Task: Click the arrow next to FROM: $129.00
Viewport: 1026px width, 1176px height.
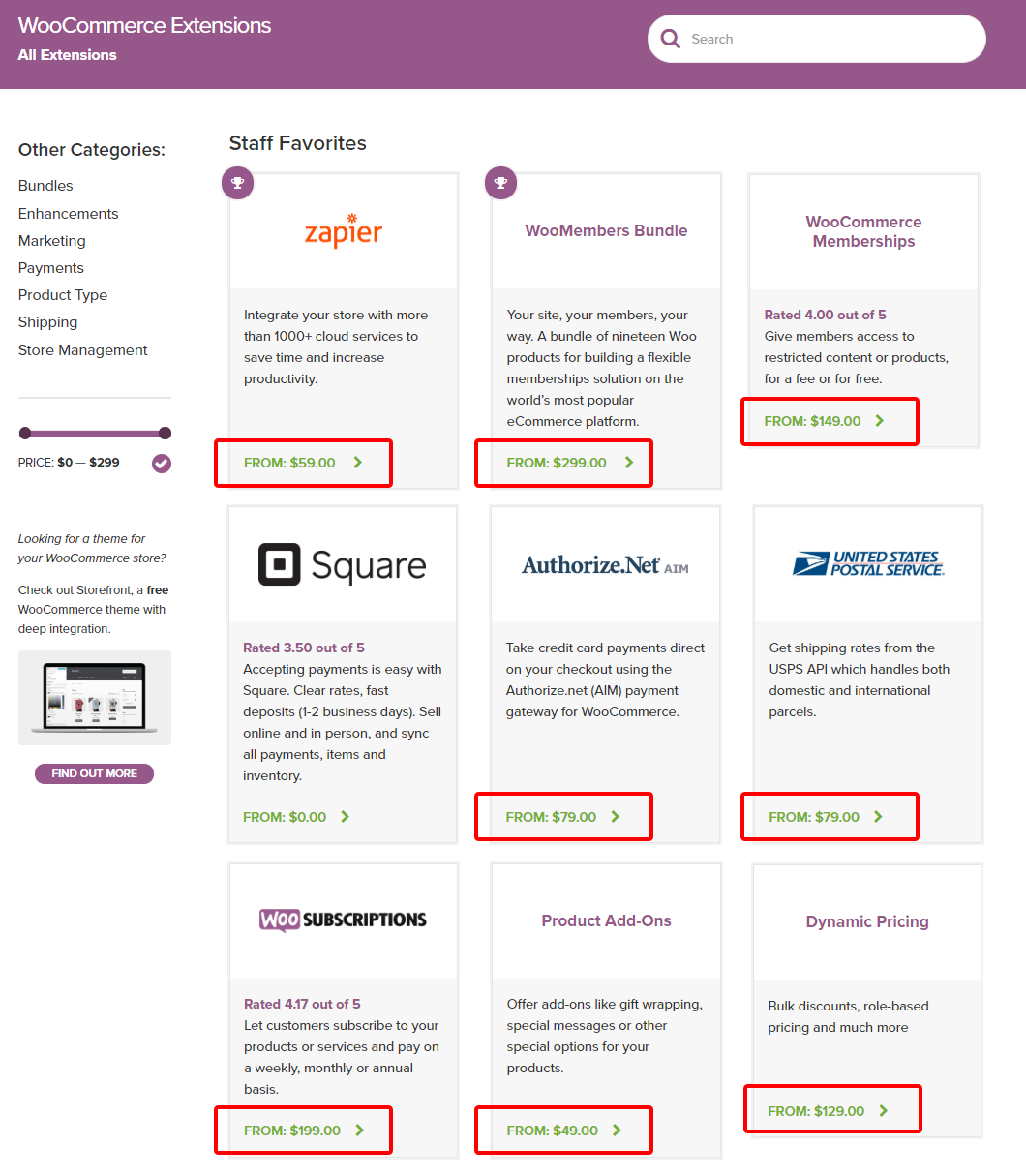Action: click(x=883, y=1111)
